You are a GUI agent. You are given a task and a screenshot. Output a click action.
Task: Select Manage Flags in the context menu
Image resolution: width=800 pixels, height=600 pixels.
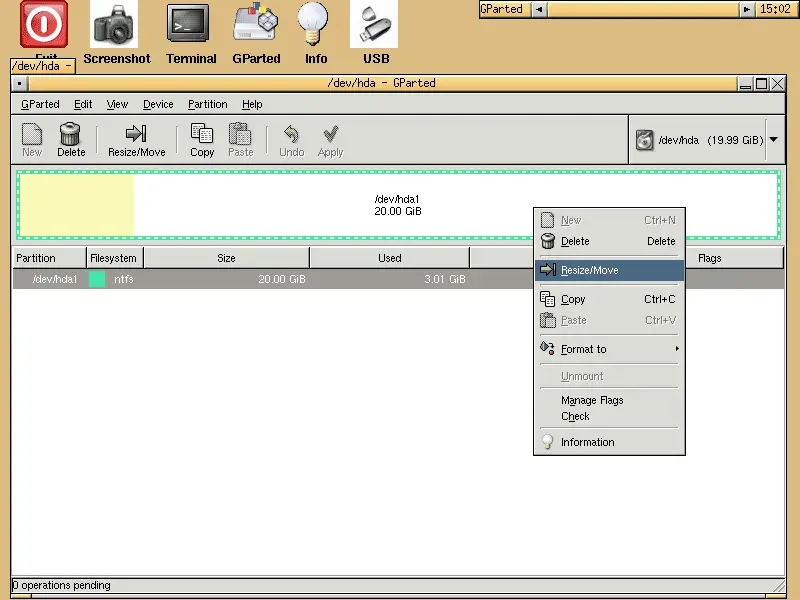tap(609, 400)
